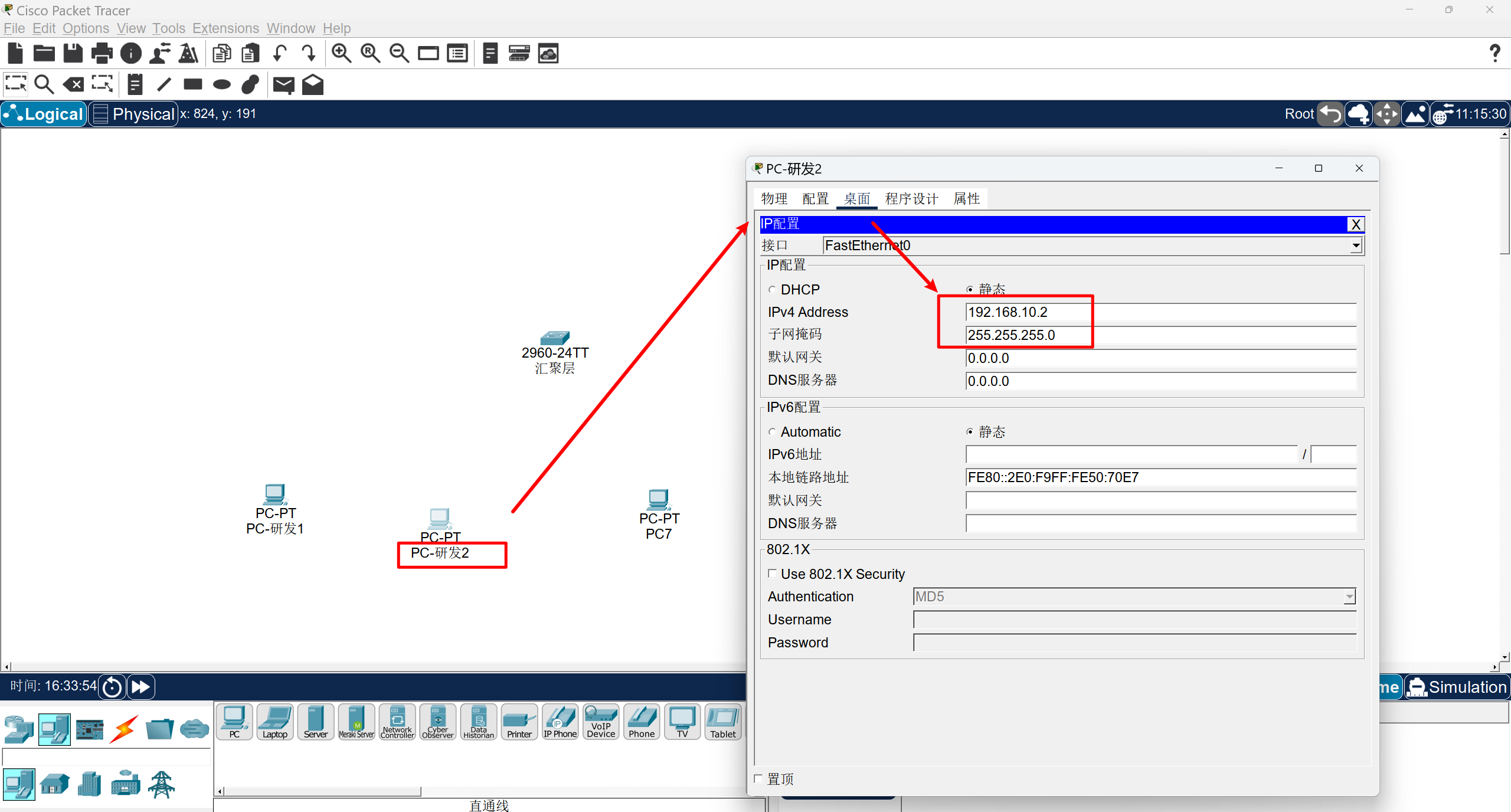Click the Help question mark icon
The width and height of the screenshot is (1511, 812).
(x=1495, y=54)
